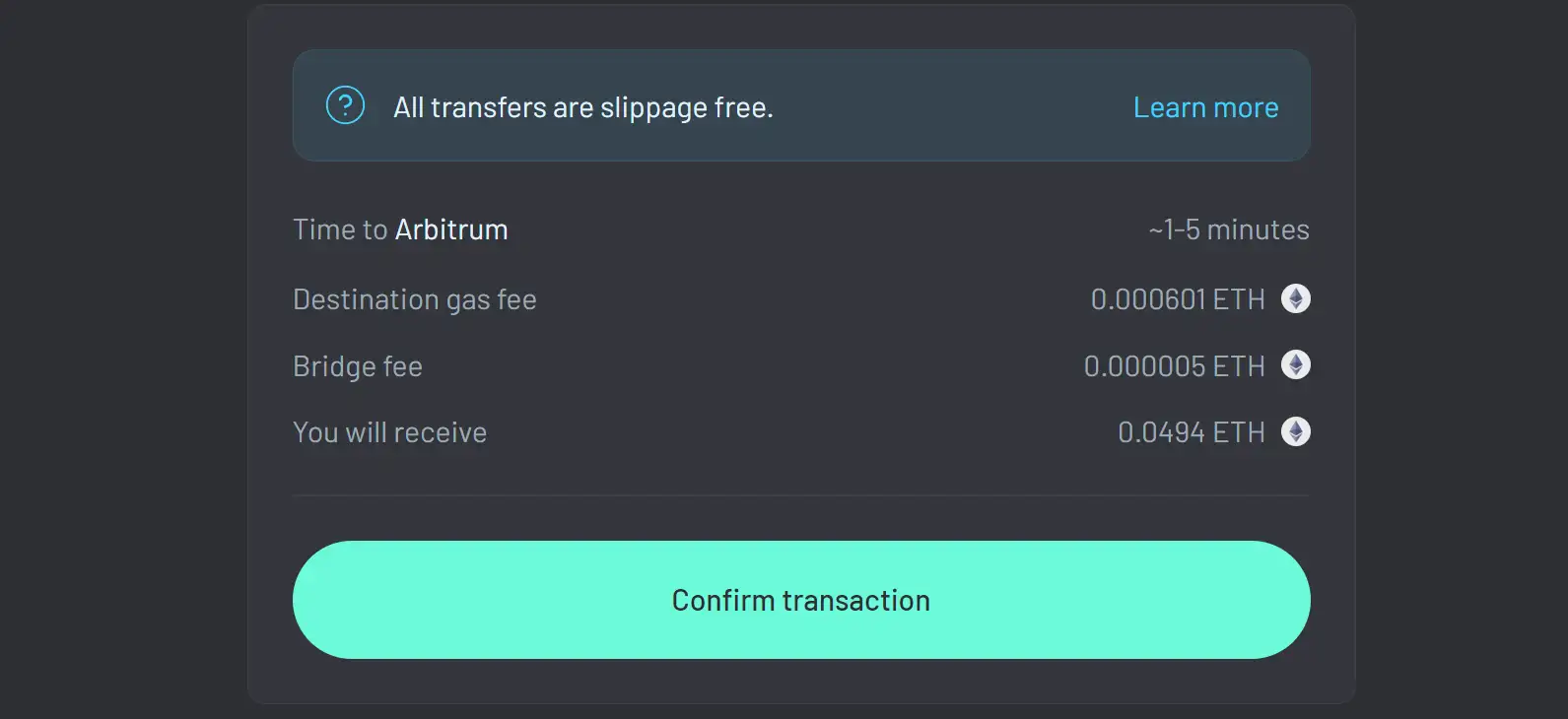Click the word "transfers" in the info banner
The image size is (1568, 719).
click(x=488, y=107)
